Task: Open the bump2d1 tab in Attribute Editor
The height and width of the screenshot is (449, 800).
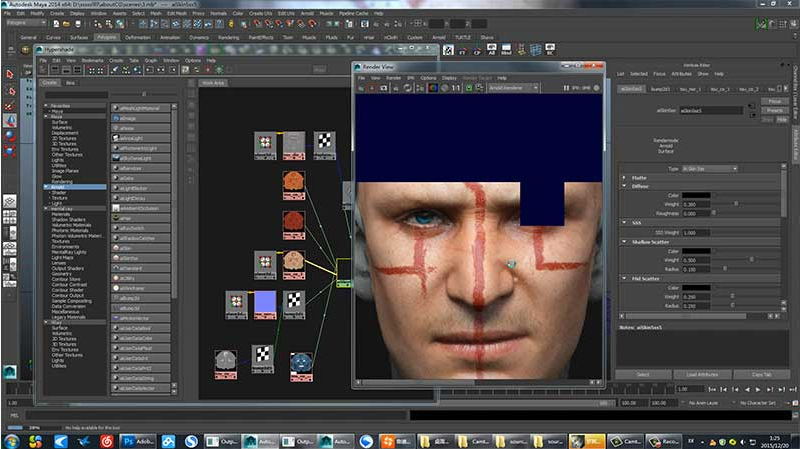Action: pyautogui.click(x=660, y=89)
